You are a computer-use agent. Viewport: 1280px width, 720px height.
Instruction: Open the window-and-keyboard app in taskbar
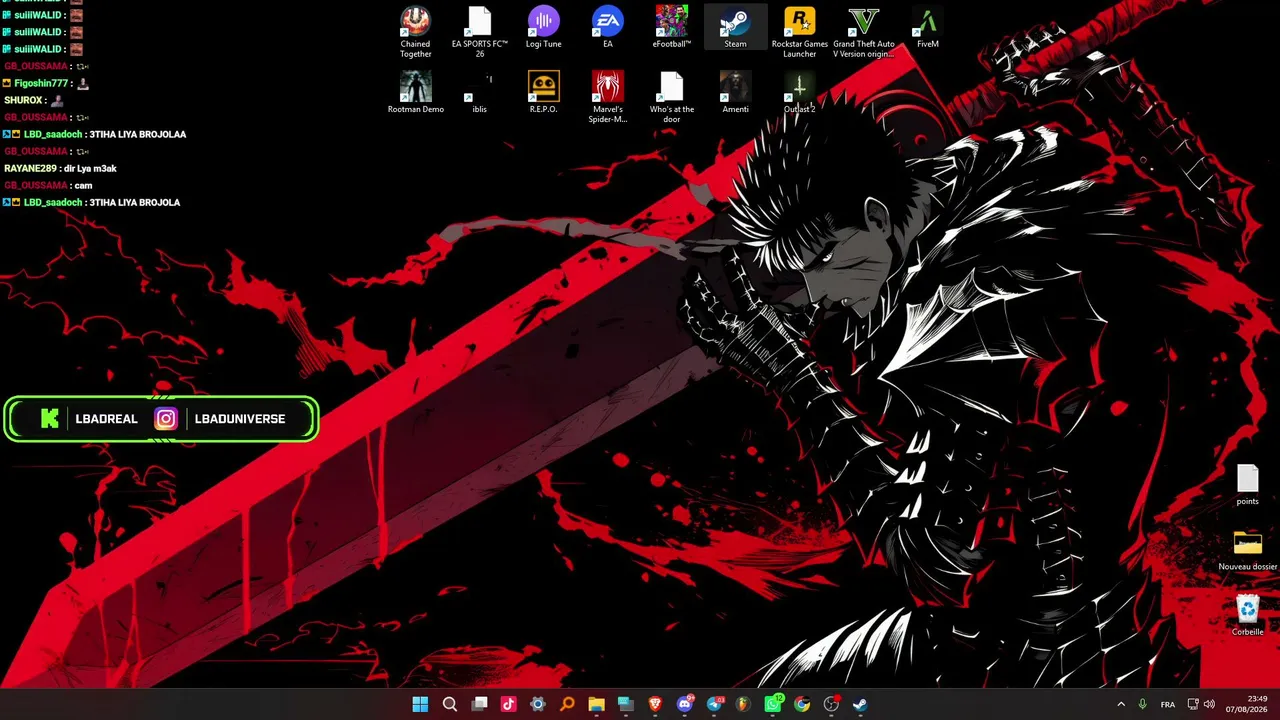(626, 704)
